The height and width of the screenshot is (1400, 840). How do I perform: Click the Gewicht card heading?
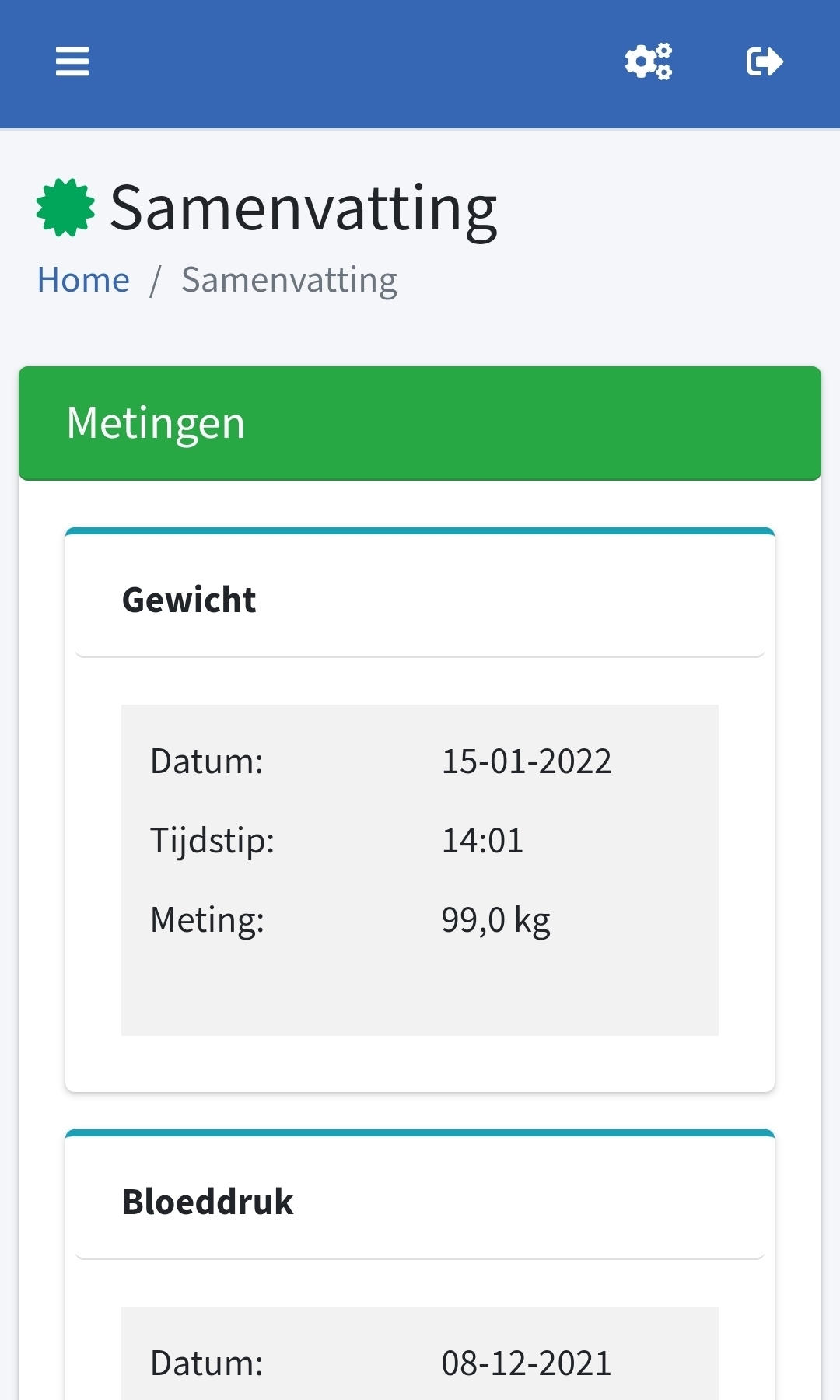pos(189,600)
